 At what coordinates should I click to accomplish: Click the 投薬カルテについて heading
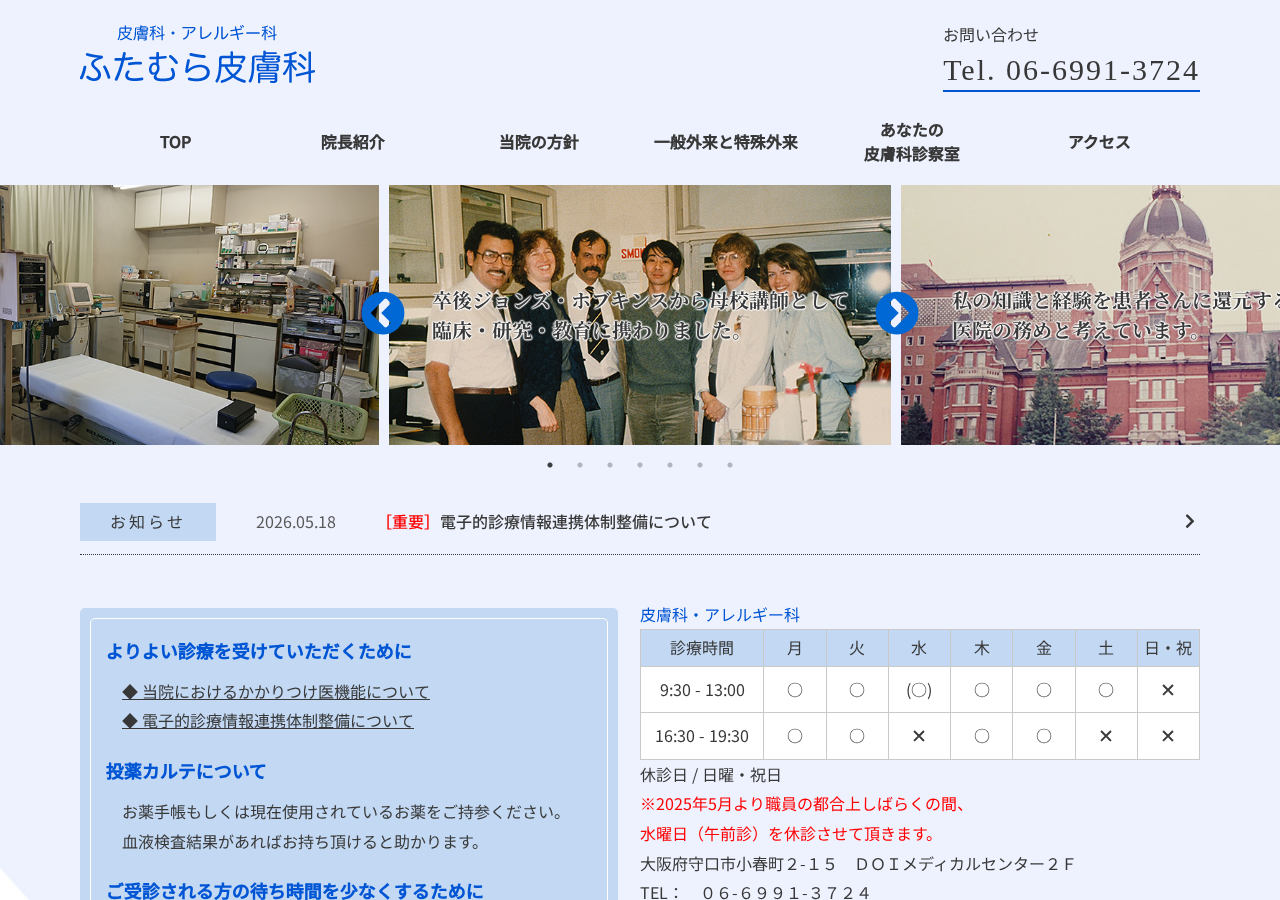click(186, 771)
